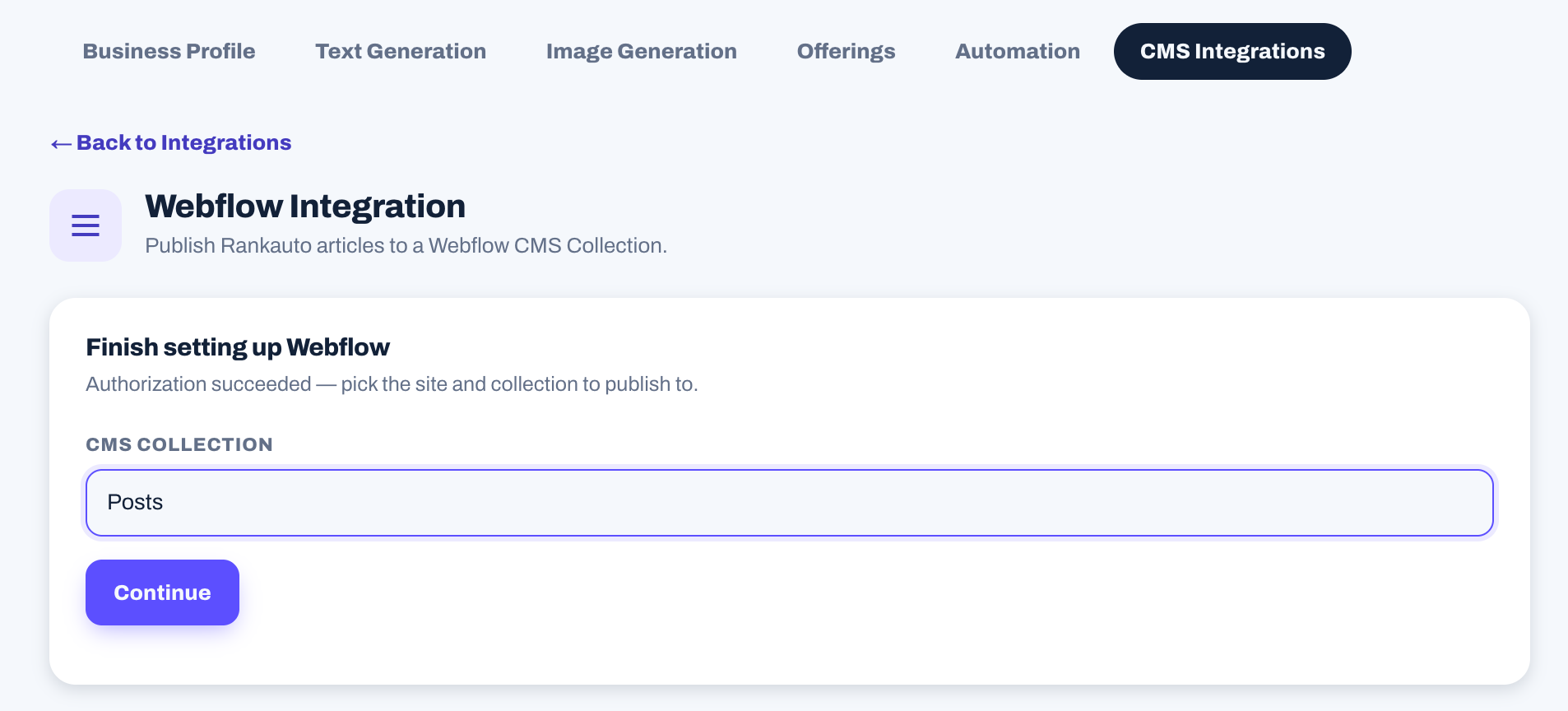
Task: Switch to the Text Generation tab
Action: (401, 51)
